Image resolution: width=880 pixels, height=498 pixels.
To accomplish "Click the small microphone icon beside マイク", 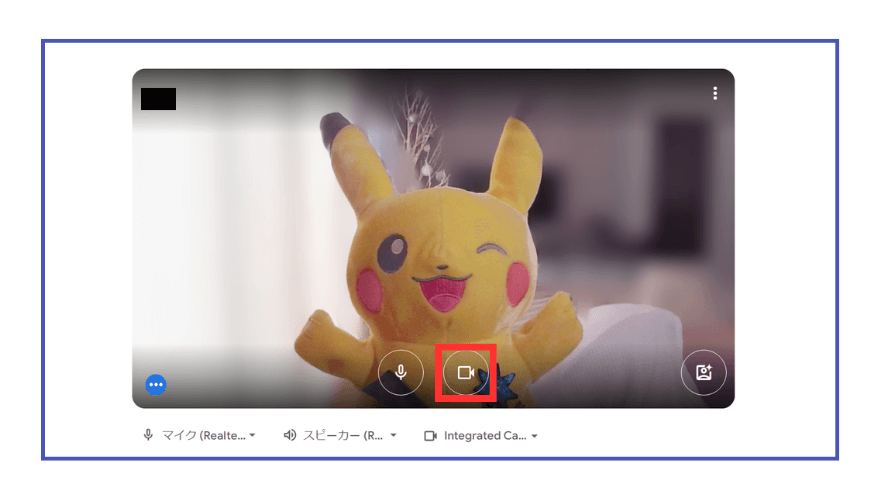I will 148,436.
